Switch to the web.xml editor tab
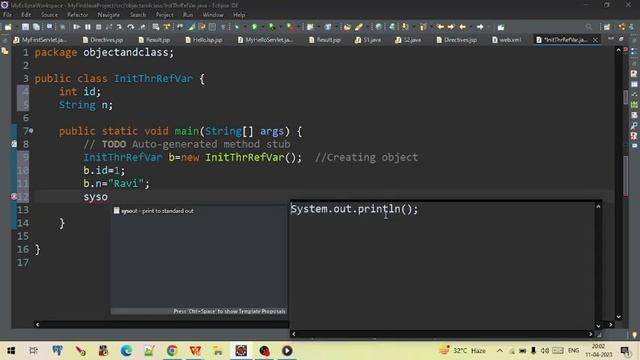The width and height of the screenshot is (640, 360). pyautogui.click(x=506, y=40)
